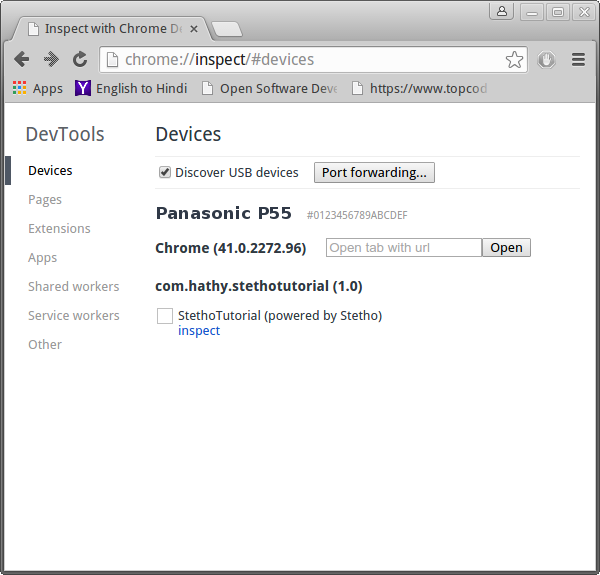Select Service workers in the sidebar

pyautogui.click(x=74, y=316)
